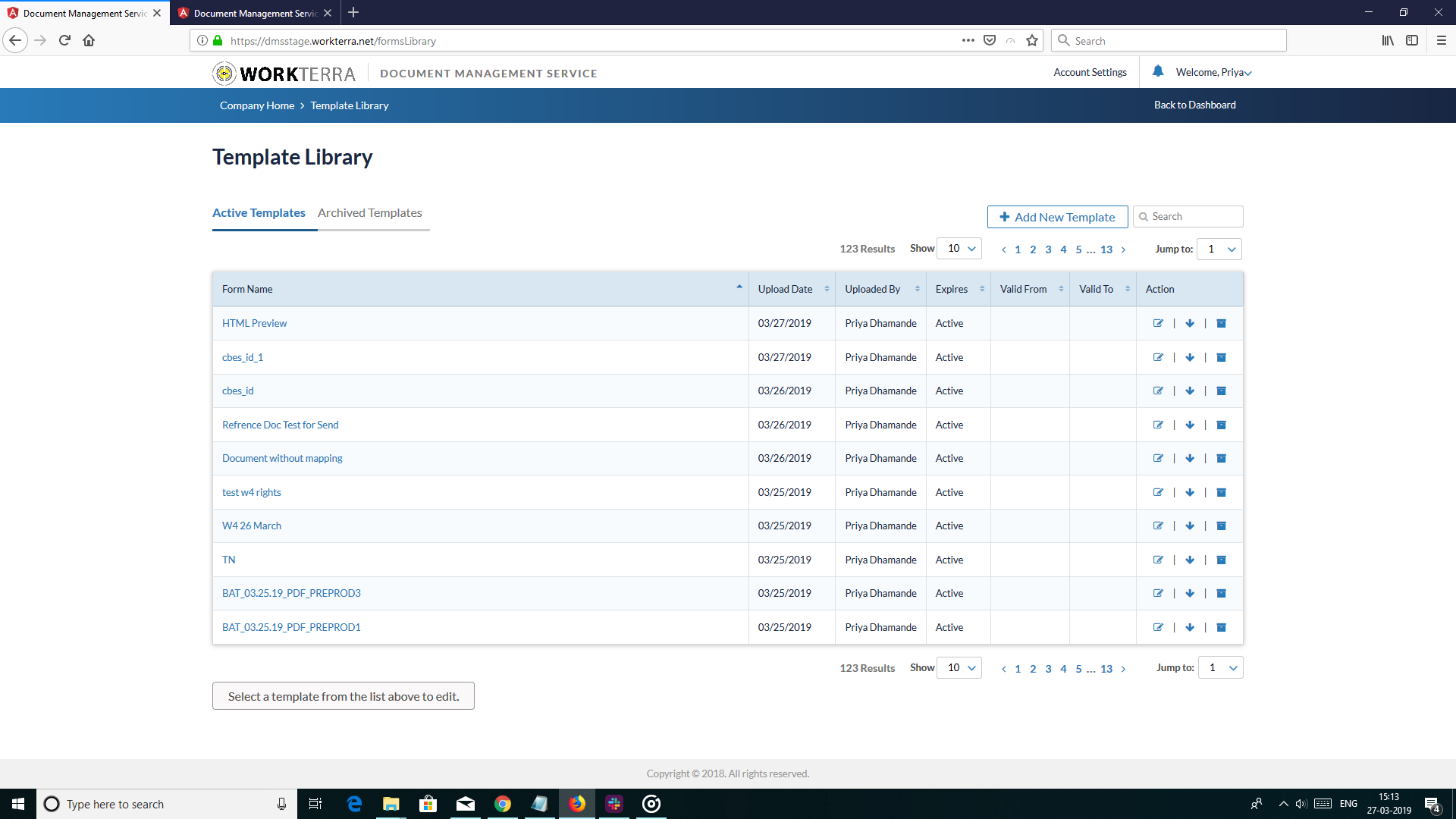Open the notifications bell
This screenshot has height=819, width=1456.
(x=1157, y=71)
